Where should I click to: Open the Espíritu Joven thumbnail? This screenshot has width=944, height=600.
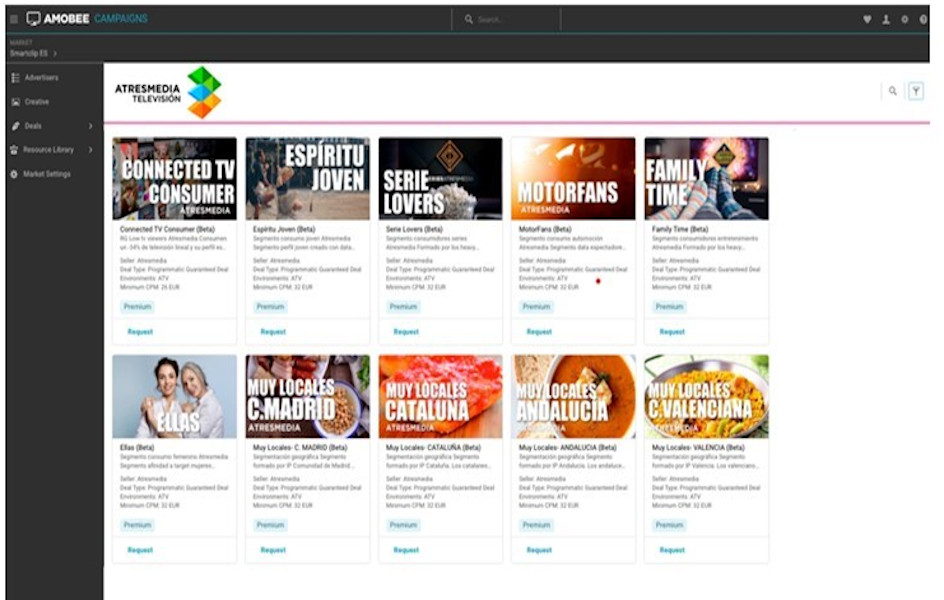tap(308, 178)
